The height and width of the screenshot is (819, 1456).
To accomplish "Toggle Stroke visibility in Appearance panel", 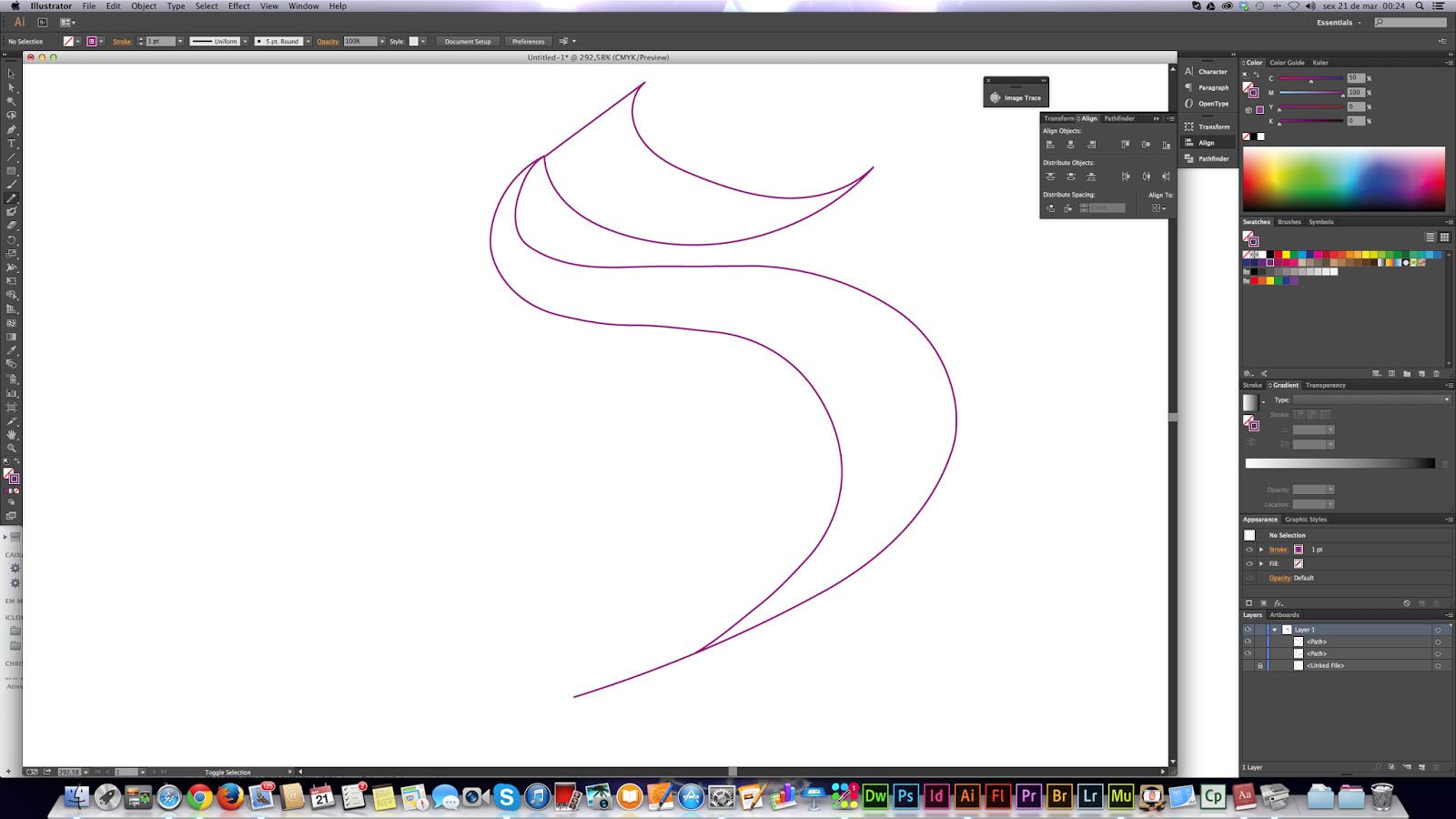I will click(1249, 550).
